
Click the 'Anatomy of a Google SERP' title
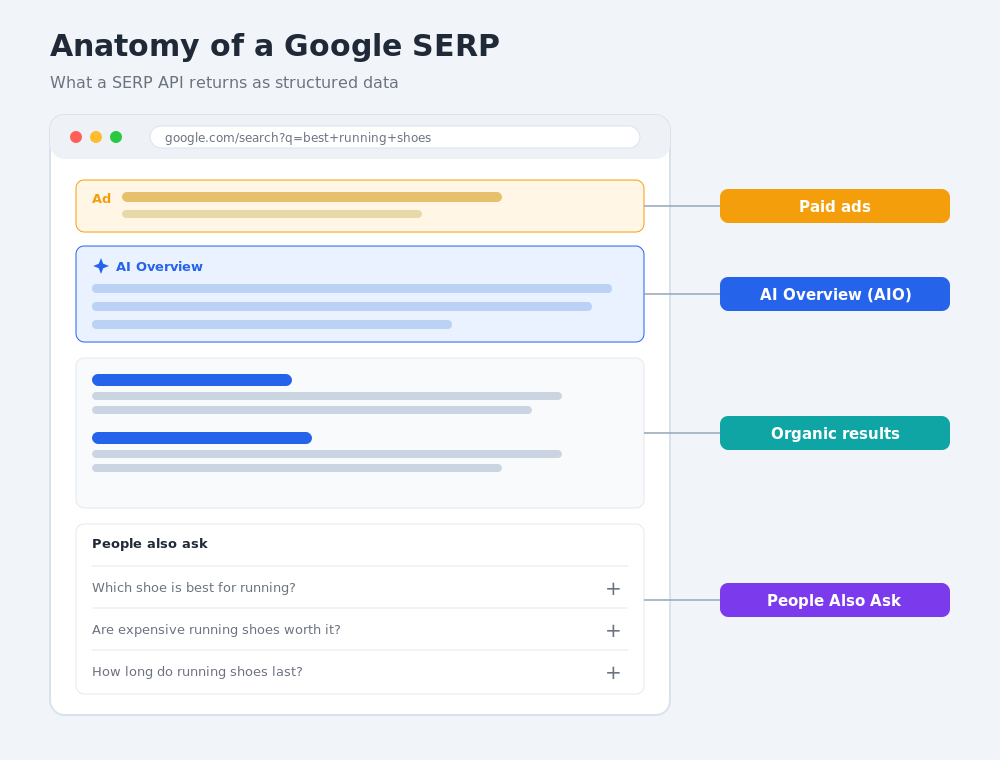[275, 46]
